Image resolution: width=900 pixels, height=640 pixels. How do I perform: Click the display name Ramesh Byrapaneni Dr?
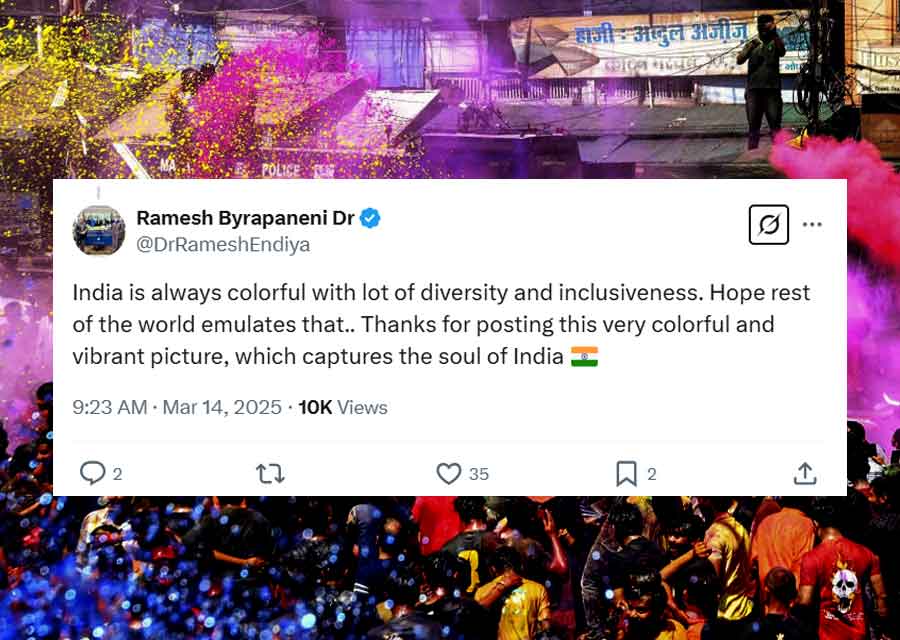coord(245,218)
